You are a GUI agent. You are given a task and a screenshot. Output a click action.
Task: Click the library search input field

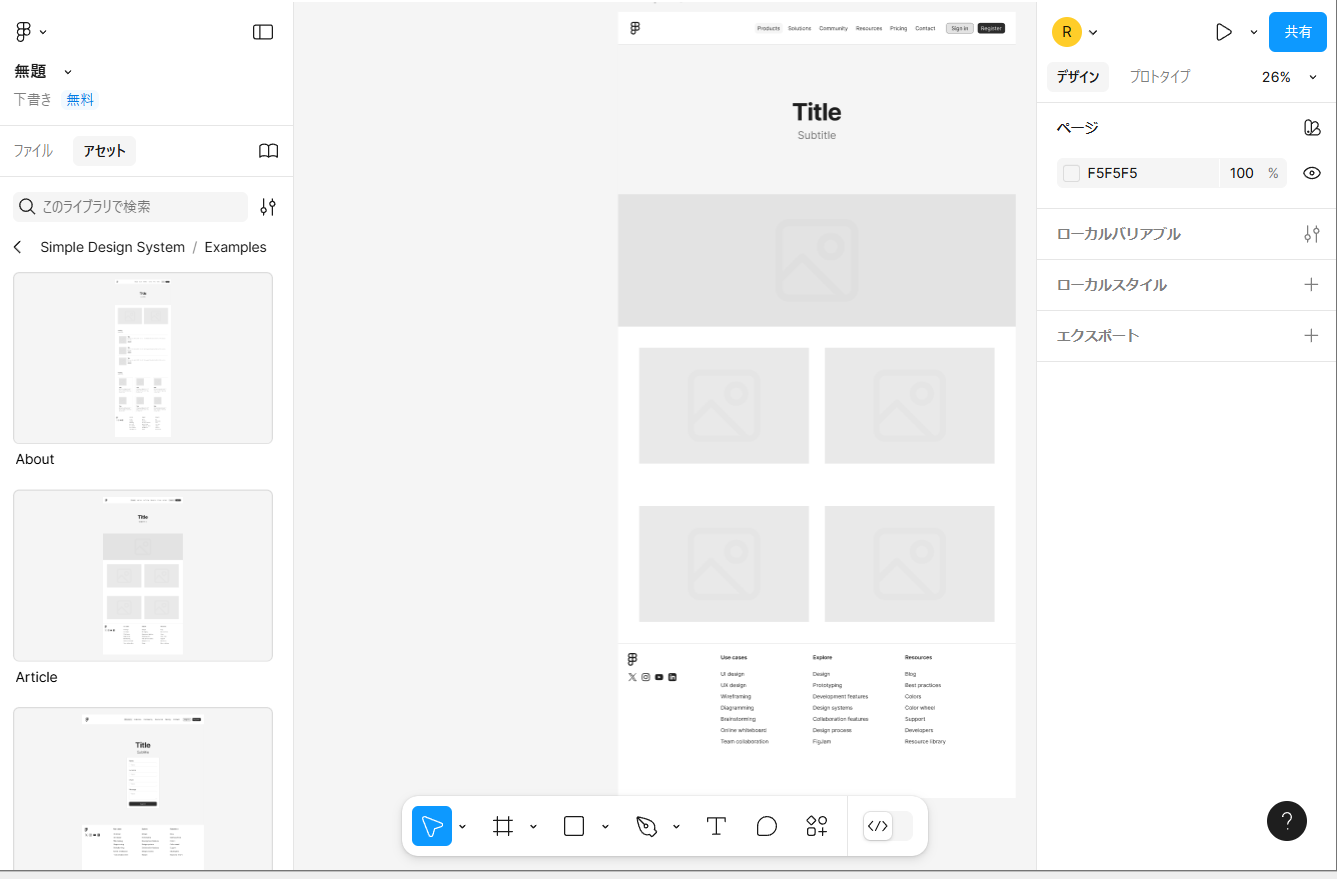coord(130,207)
